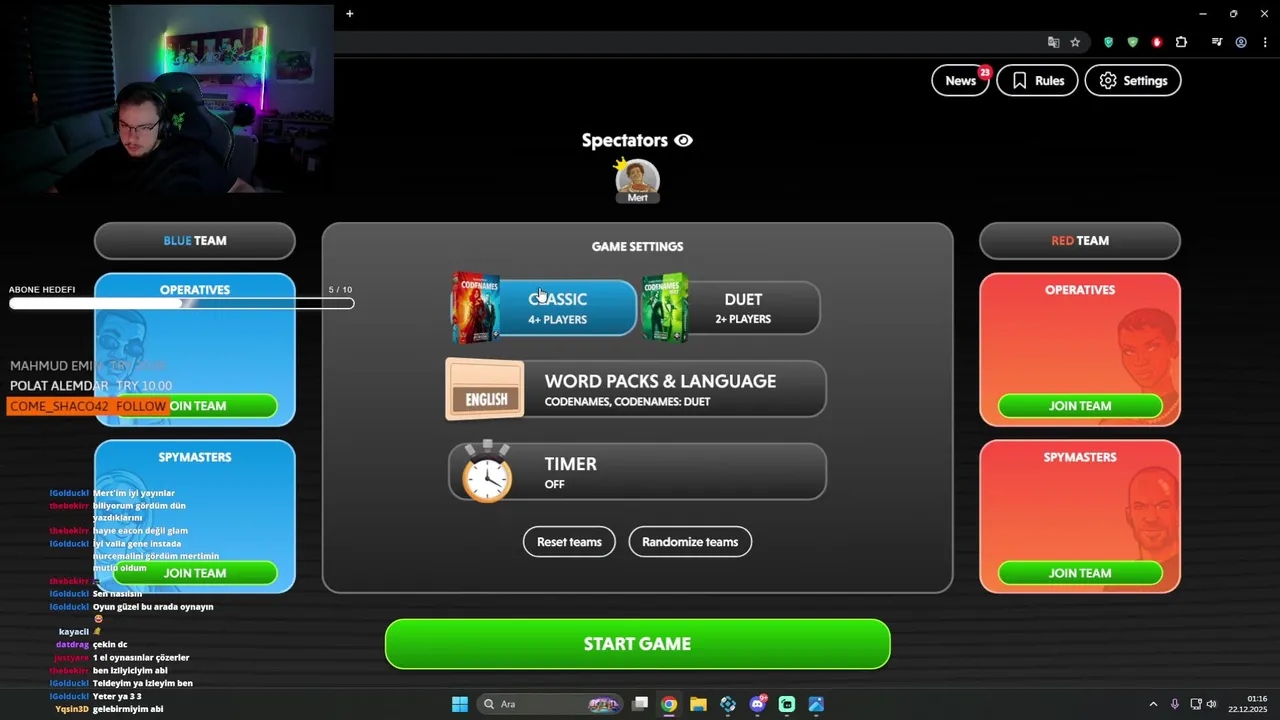
Task: Click the translate page icon in address bar
Action: coord(1053,42)
